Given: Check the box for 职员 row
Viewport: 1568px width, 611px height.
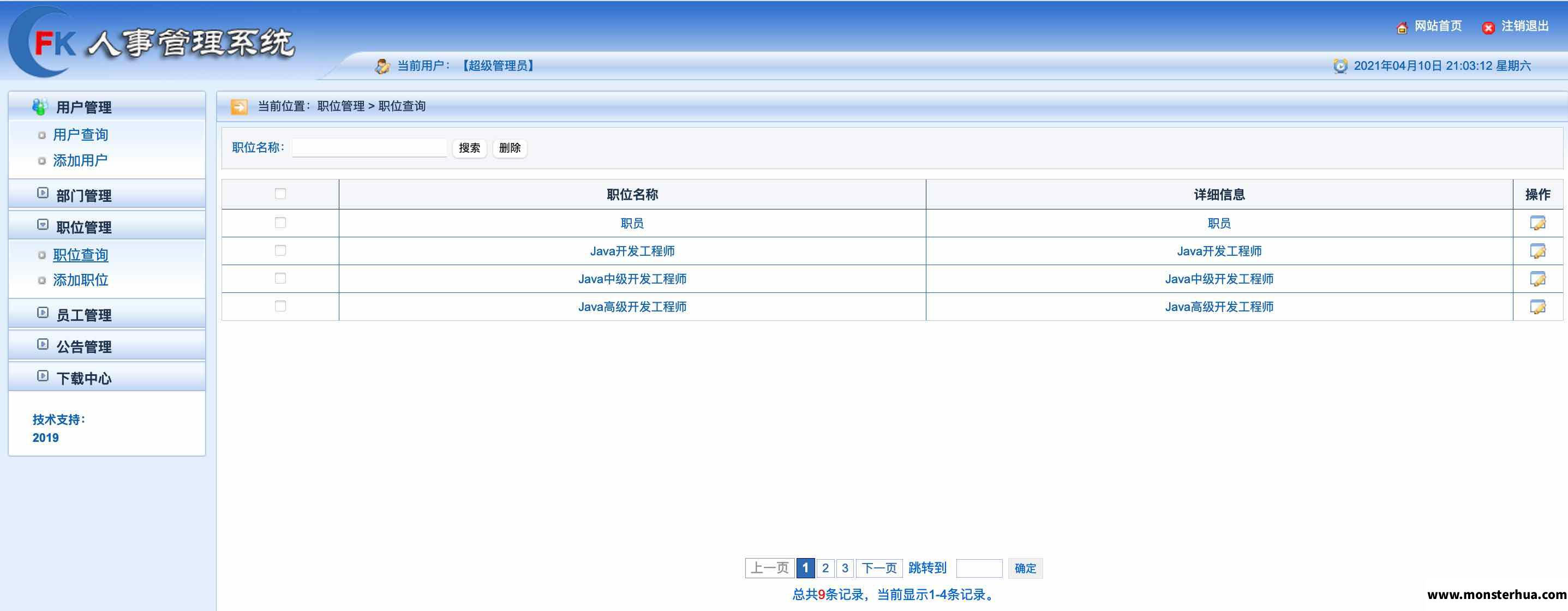Looking at the screenshot, I should [x=280, y=223].
